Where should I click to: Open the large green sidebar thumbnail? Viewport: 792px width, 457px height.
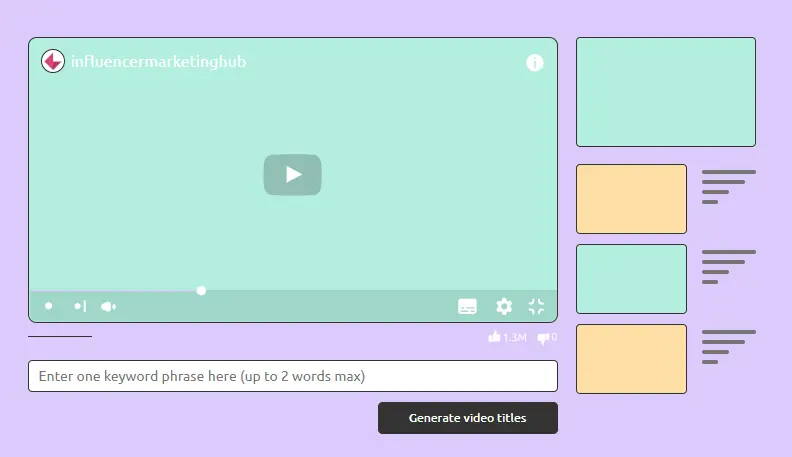666,92
